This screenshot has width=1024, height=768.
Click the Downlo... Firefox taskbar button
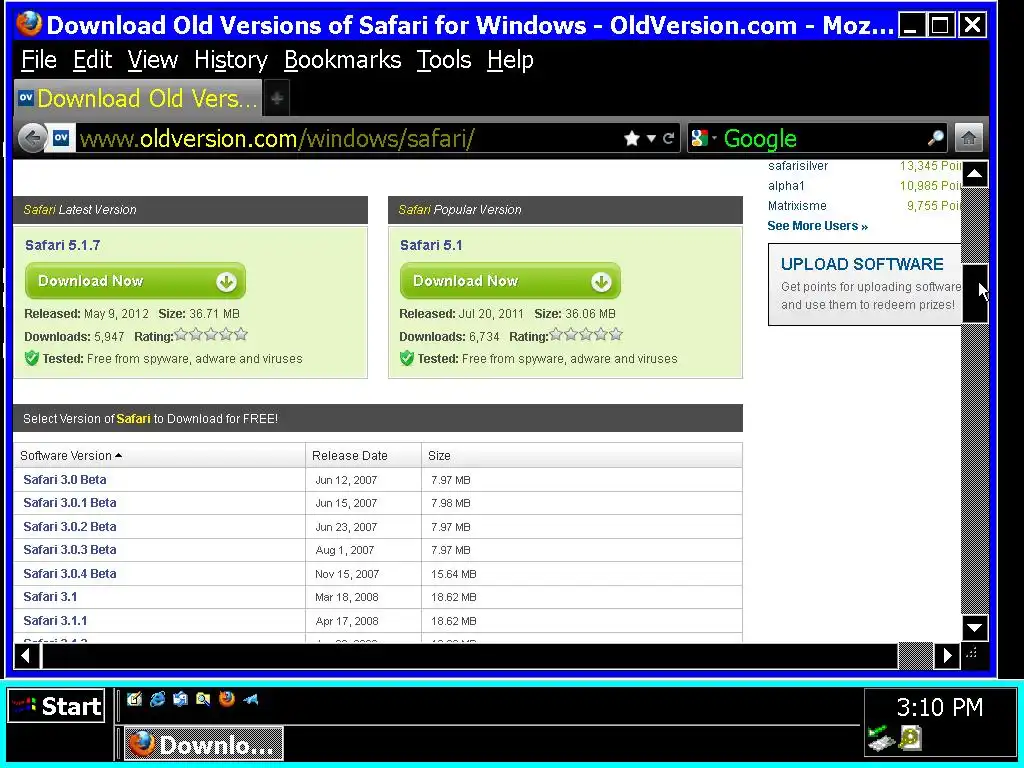(203, 744)
